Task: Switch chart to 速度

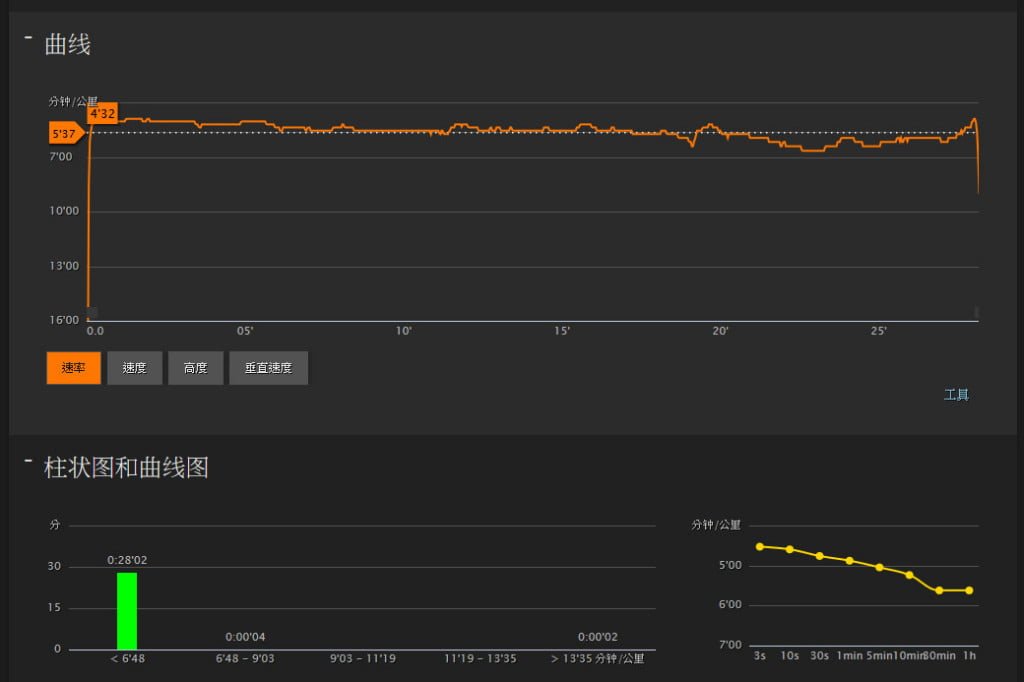Action: point(135,368)
